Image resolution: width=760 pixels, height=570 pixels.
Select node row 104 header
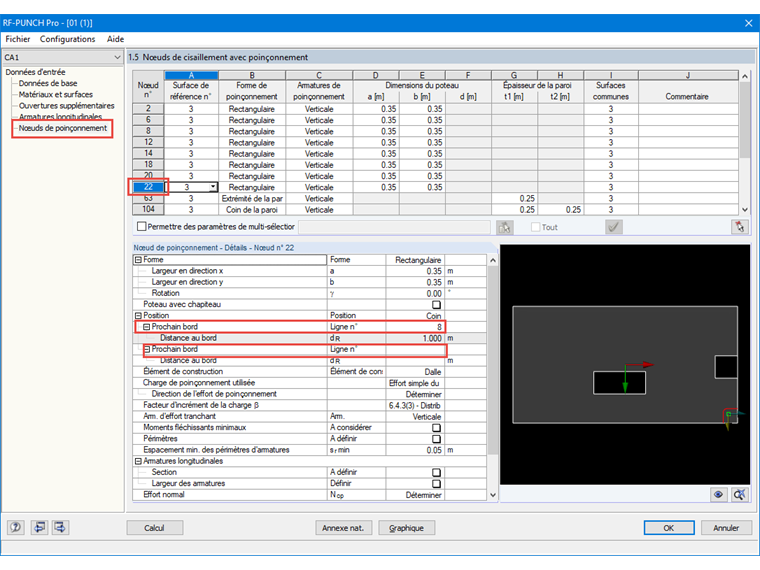point(148,209)
